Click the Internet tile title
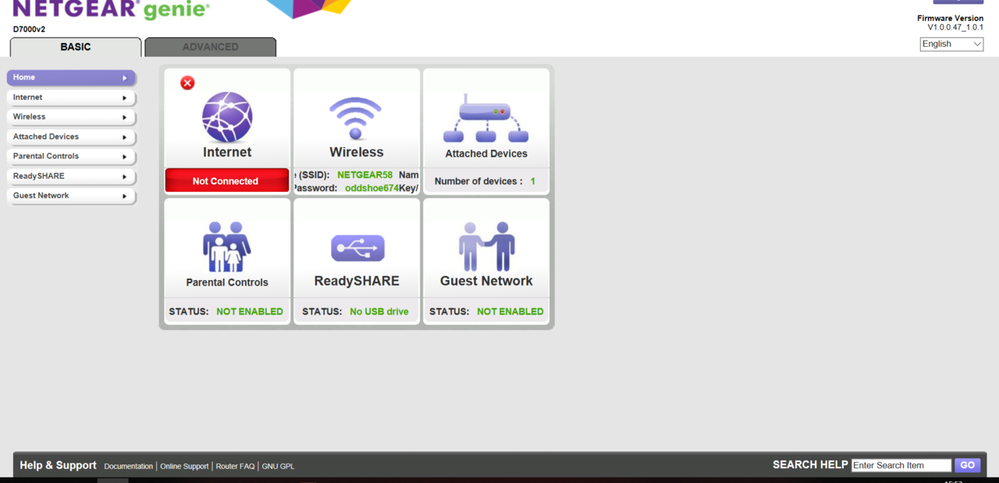Image resolution: width=999 pixels, height=483 pixels. 227,152
